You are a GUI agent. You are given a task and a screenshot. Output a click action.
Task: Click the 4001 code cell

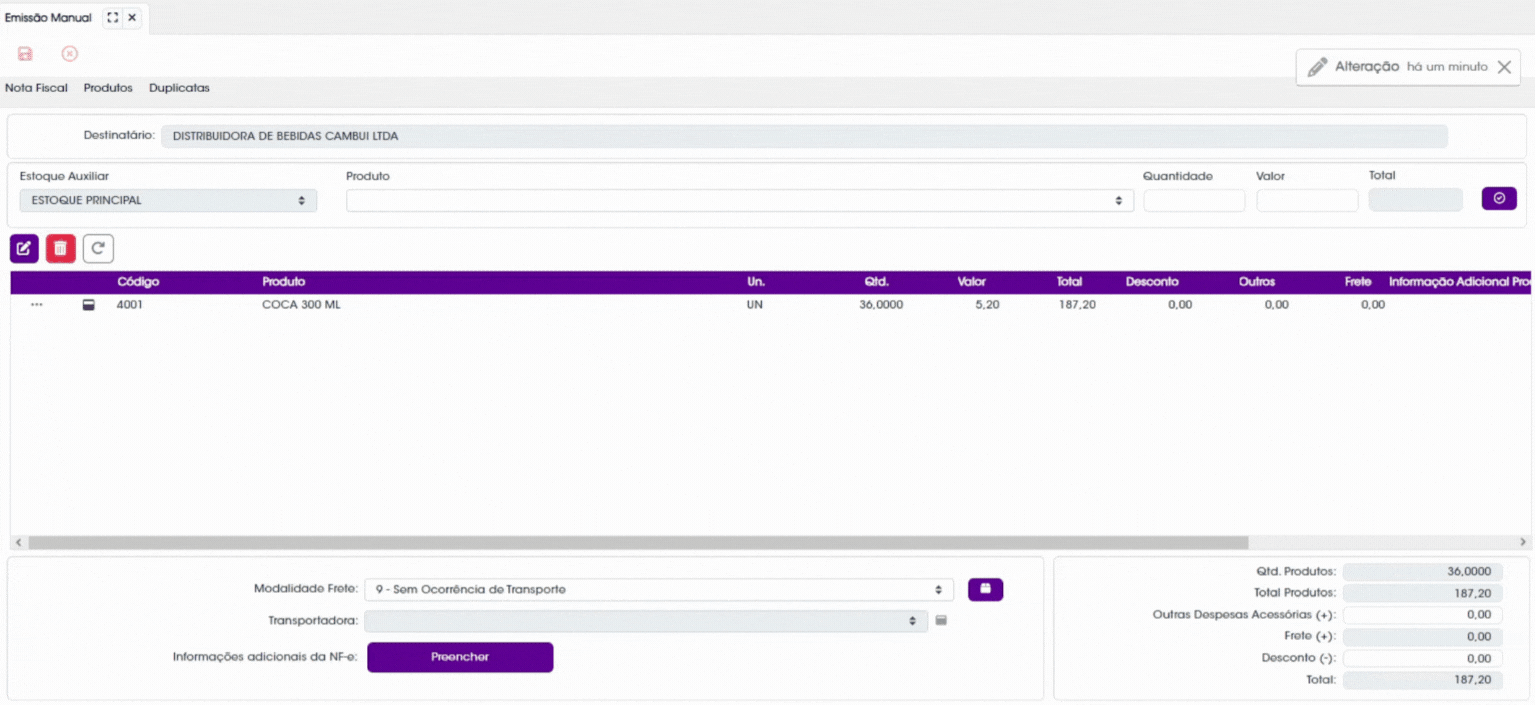click(130, 305)
